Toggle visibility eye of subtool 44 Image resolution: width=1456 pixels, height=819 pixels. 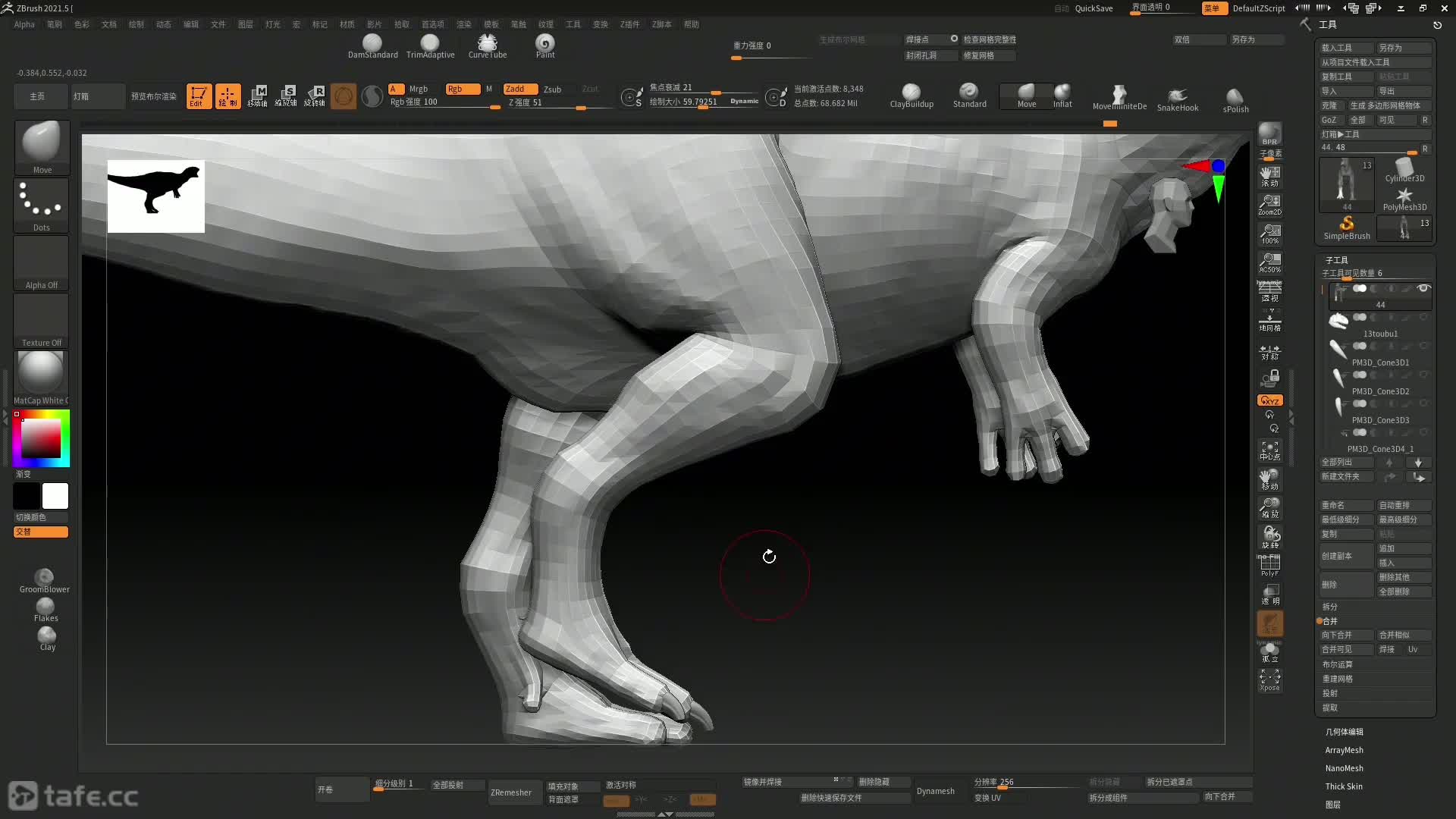point(1423,288)
